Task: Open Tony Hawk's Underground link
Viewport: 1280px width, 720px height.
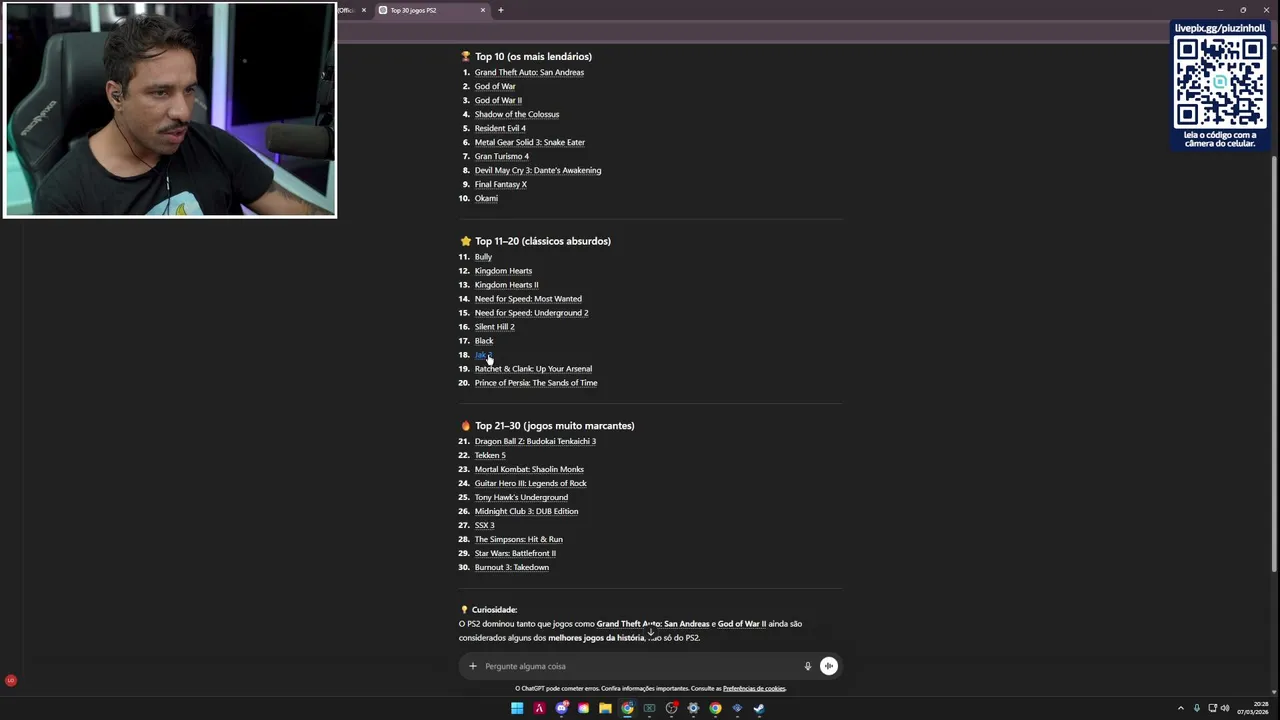Action: point(521,497)
